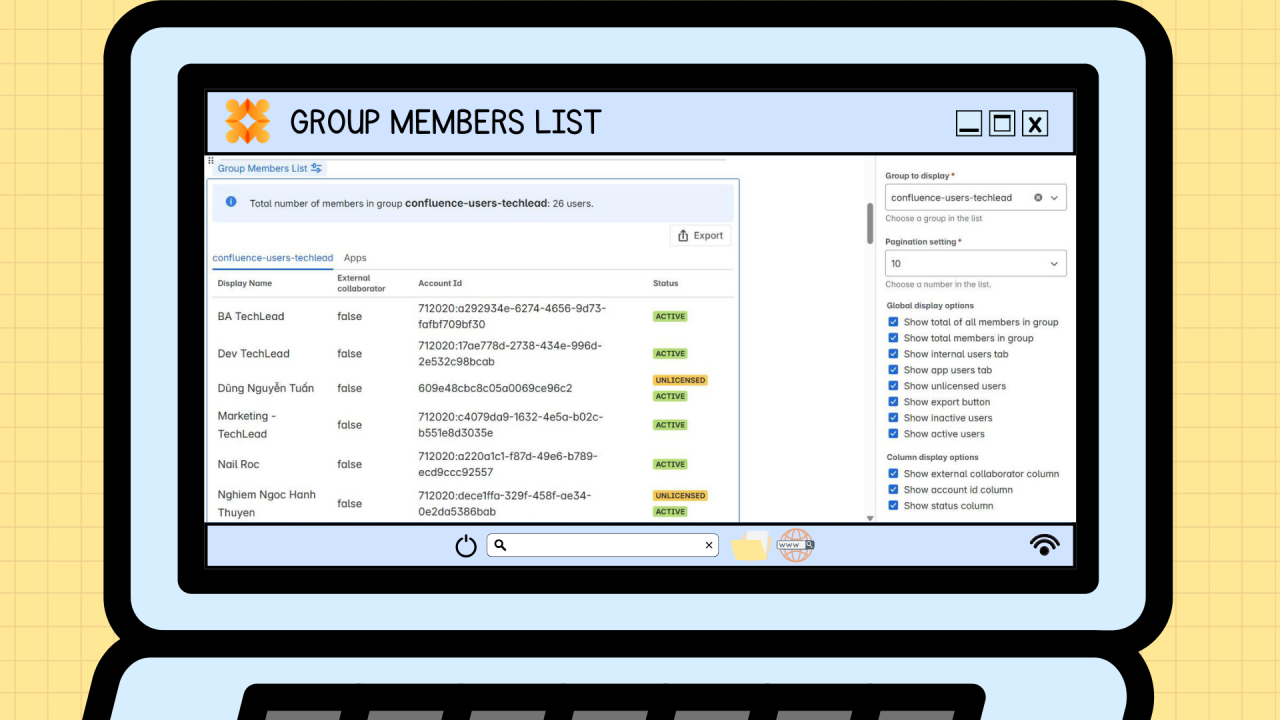Uncheck Show external collaborator column
The image size is (1280, 720).
[x=893, y=474]
